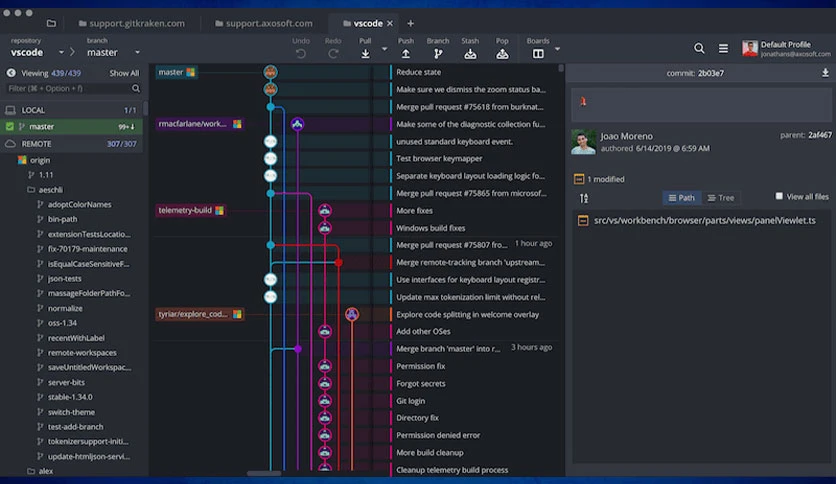Select commit 'Git login'

[411, 401]
